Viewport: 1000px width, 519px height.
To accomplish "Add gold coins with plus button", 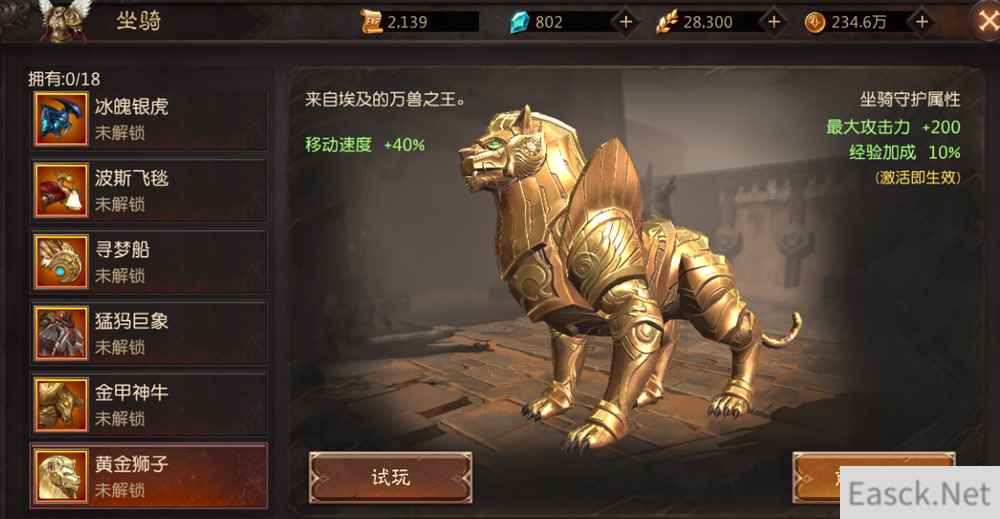I will (x=922, y=22).
